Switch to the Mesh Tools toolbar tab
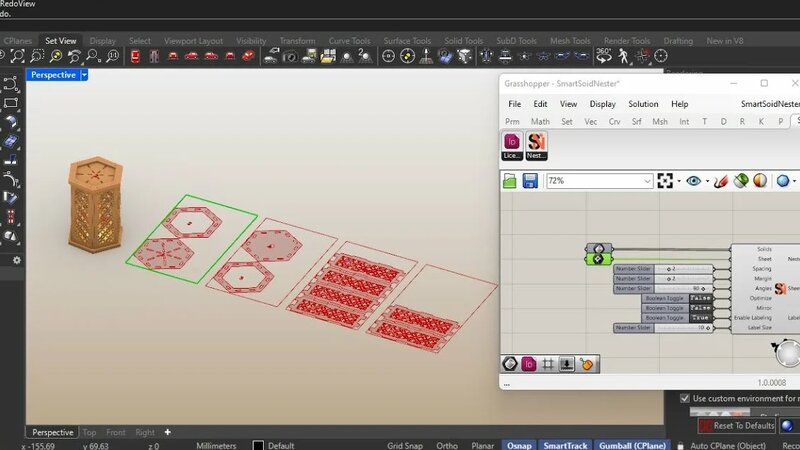This screenshot has height=450, width=800. tap(570, 41)
